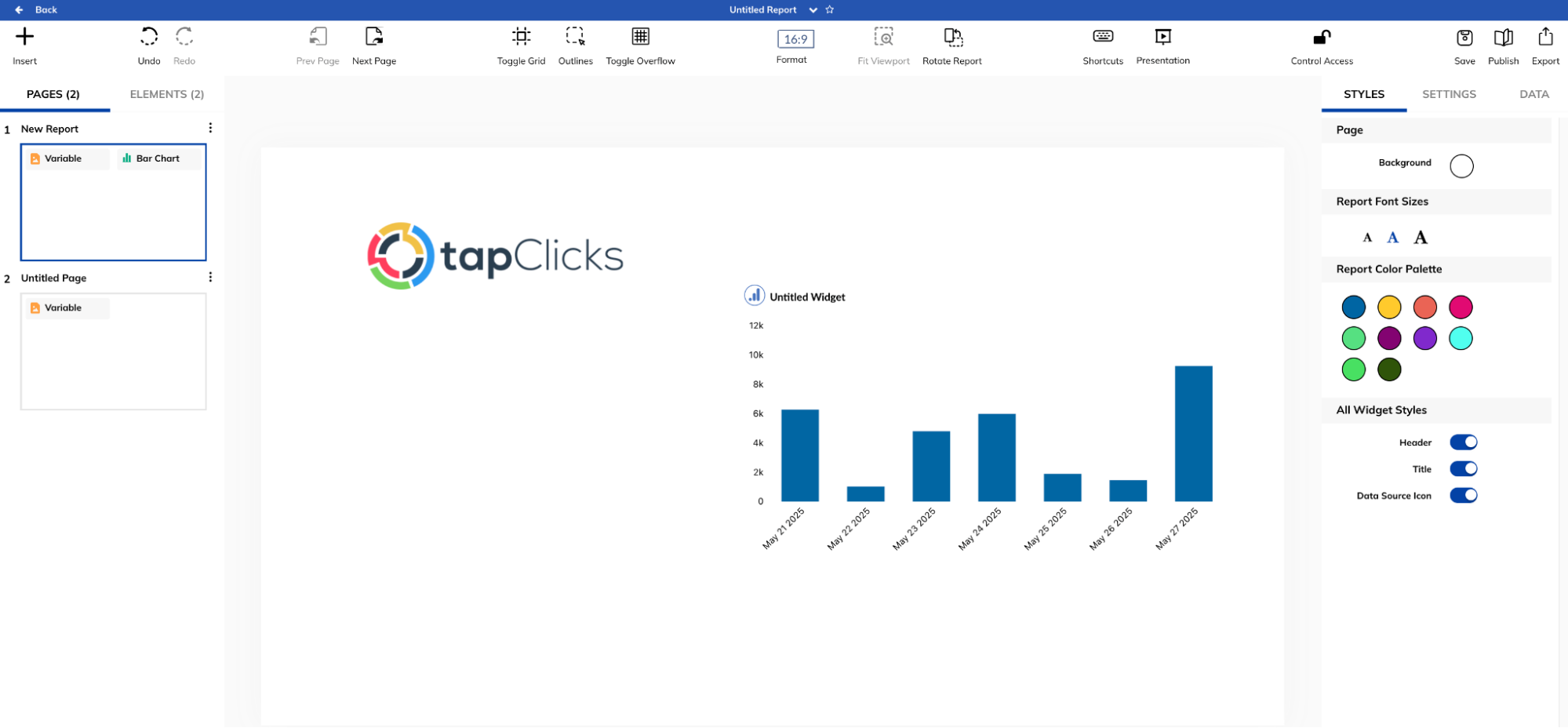Activate Toggle Overflow
This screenshot has width=1568, height=728.
tap(640, 36)
